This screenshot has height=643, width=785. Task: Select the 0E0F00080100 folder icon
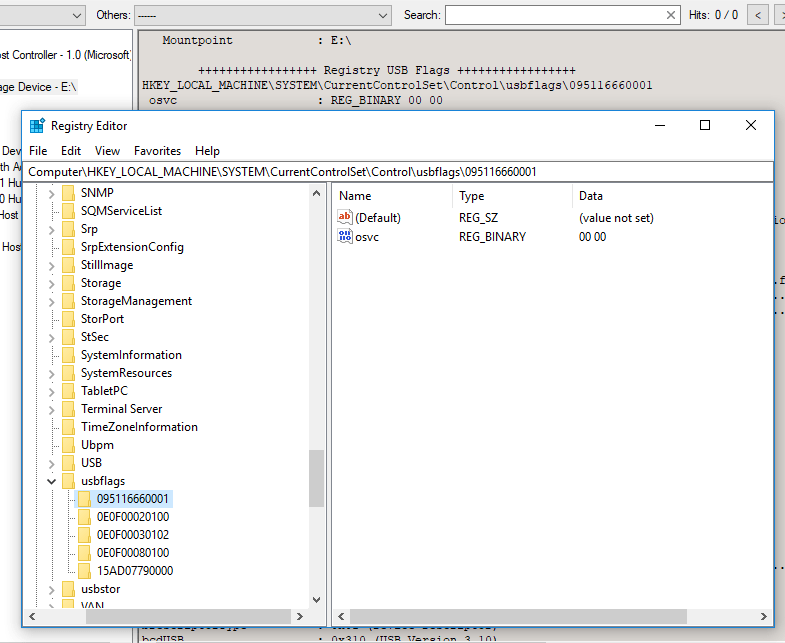(85, 553)
